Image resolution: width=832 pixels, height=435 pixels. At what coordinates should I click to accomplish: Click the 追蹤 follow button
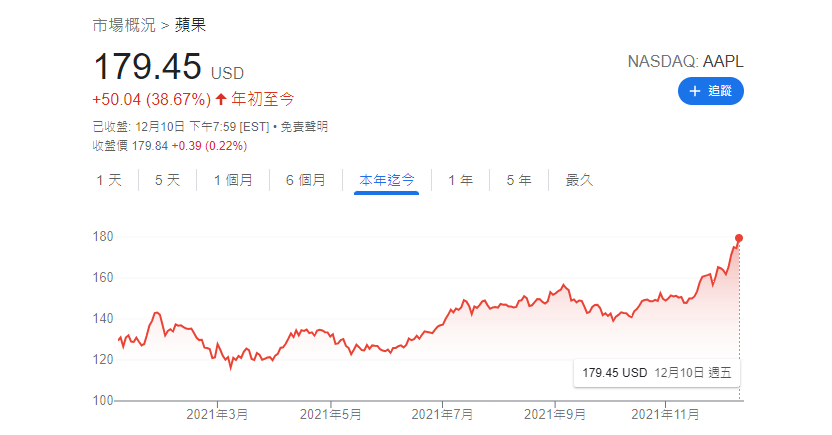pos(710,91)
